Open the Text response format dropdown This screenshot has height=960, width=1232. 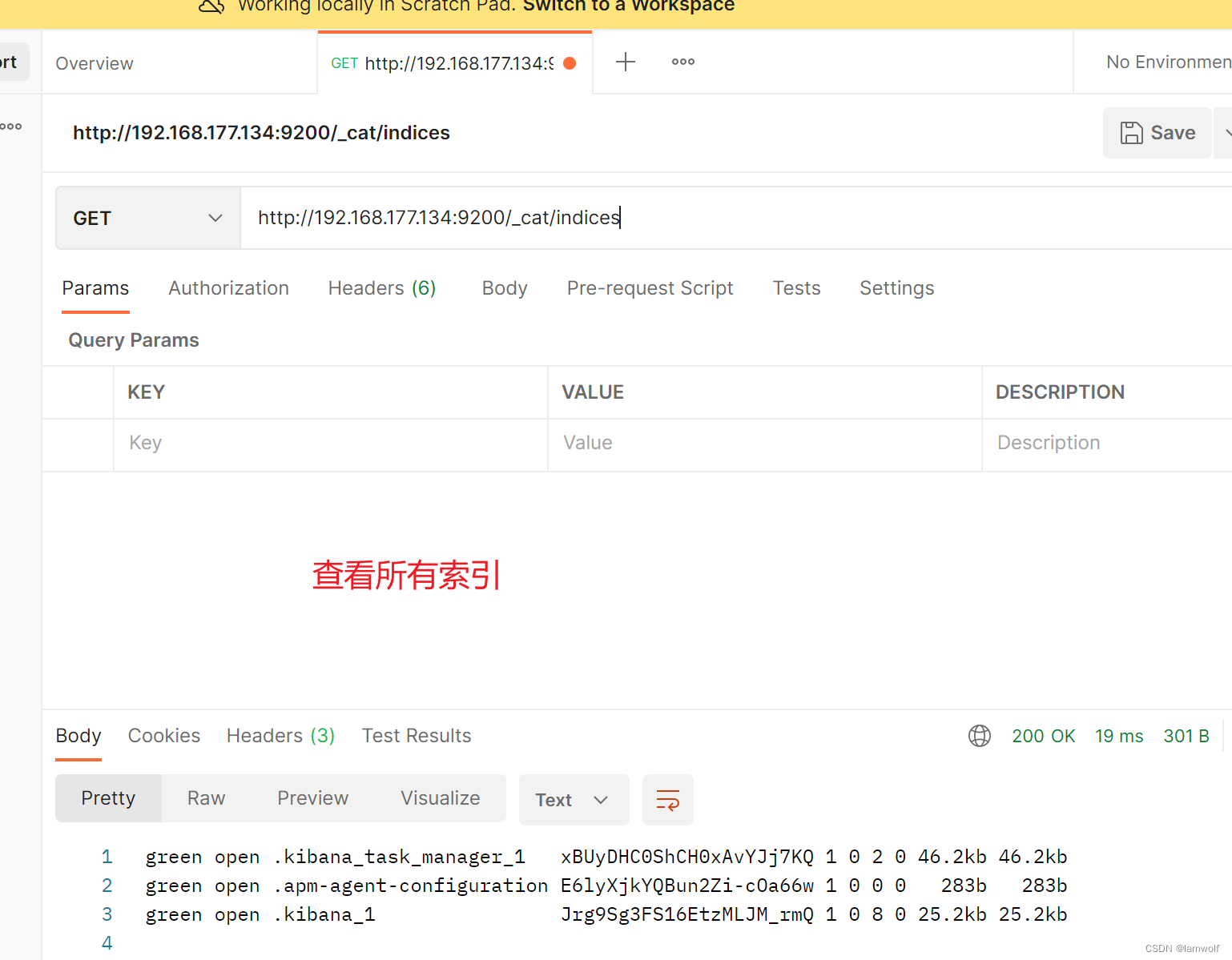coord(574,800)
